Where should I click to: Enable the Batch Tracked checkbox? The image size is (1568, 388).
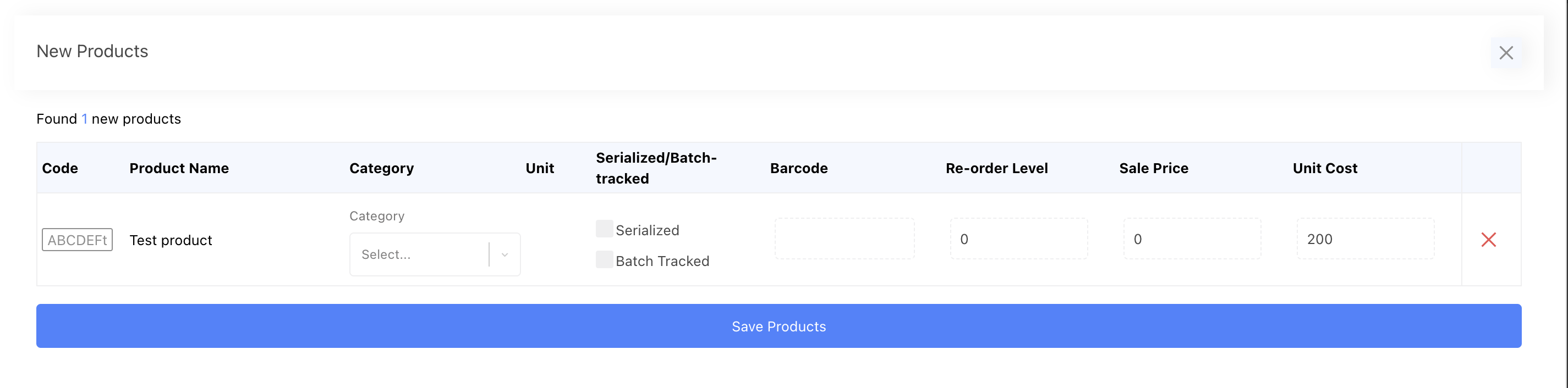click(604, 260)
